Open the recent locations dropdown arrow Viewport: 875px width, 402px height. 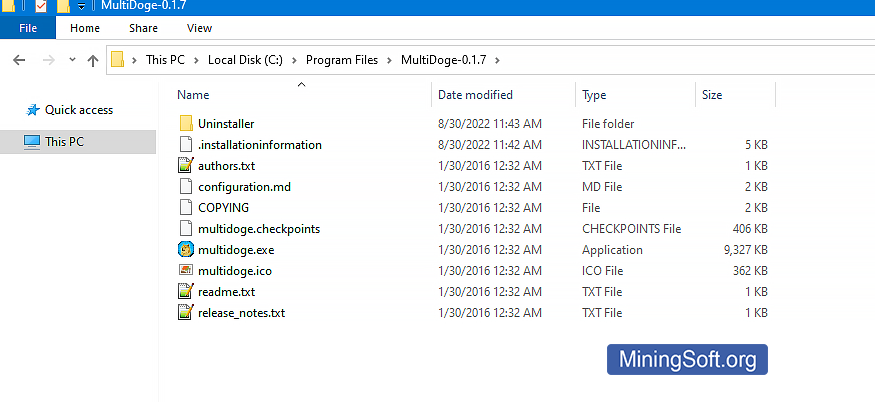pyautogui.click(x=72, y=60)
